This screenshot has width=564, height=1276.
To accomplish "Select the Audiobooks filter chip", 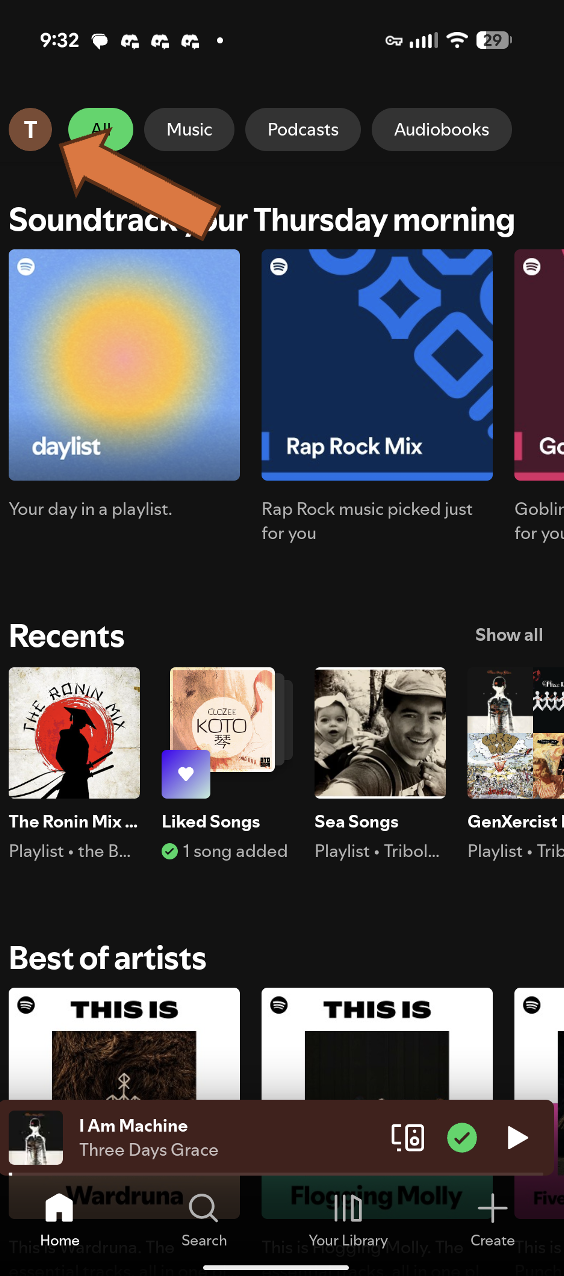I will coord(442,130).
